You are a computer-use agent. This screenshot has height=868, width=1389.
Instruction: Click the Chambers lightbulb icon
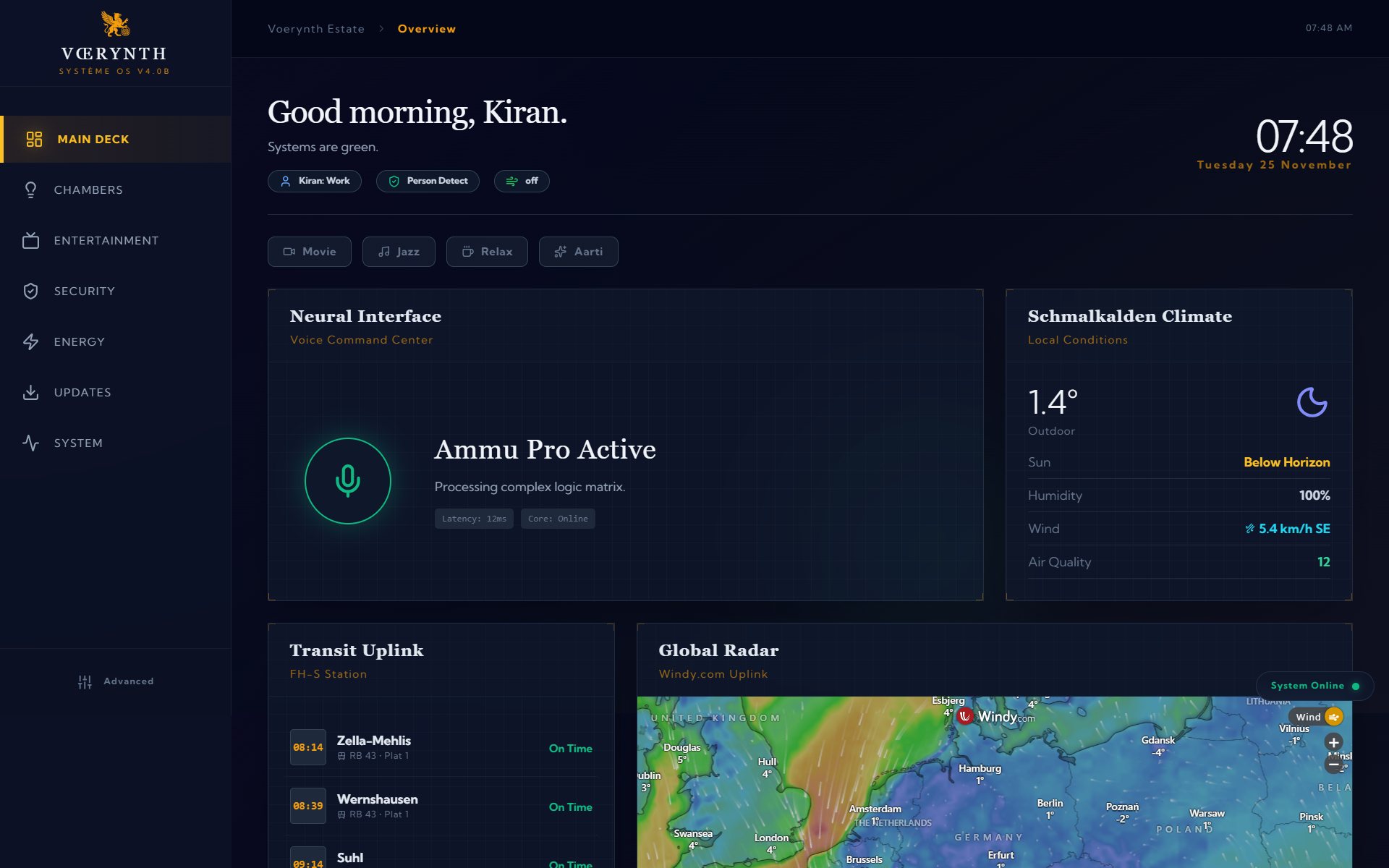(x=30, y=190)
